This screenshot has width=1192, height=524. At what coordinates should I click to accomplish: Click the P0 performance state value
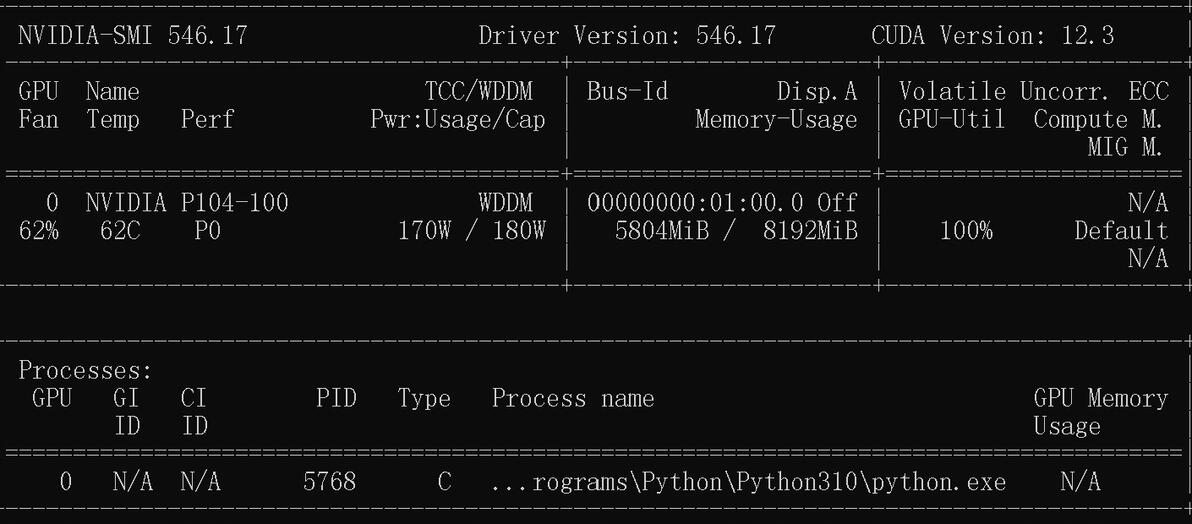[x=208, y=231]
